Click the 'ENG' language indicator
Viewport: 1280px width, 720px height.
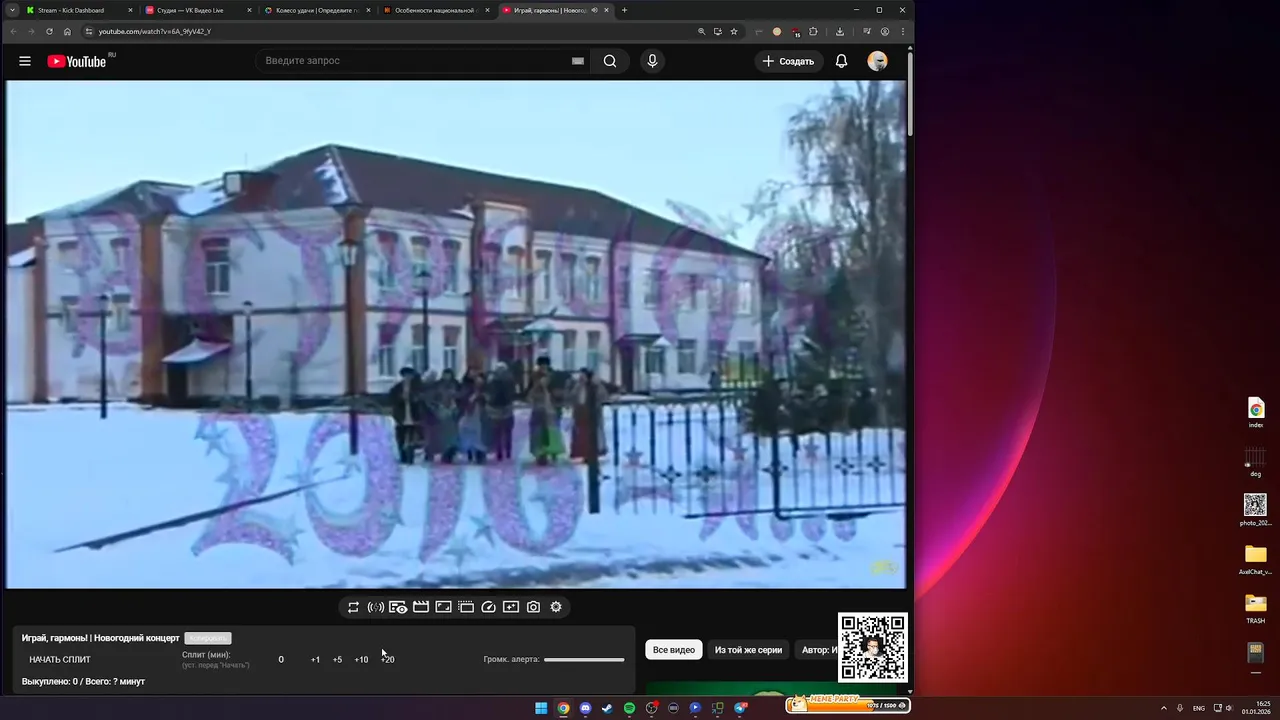1199,708
